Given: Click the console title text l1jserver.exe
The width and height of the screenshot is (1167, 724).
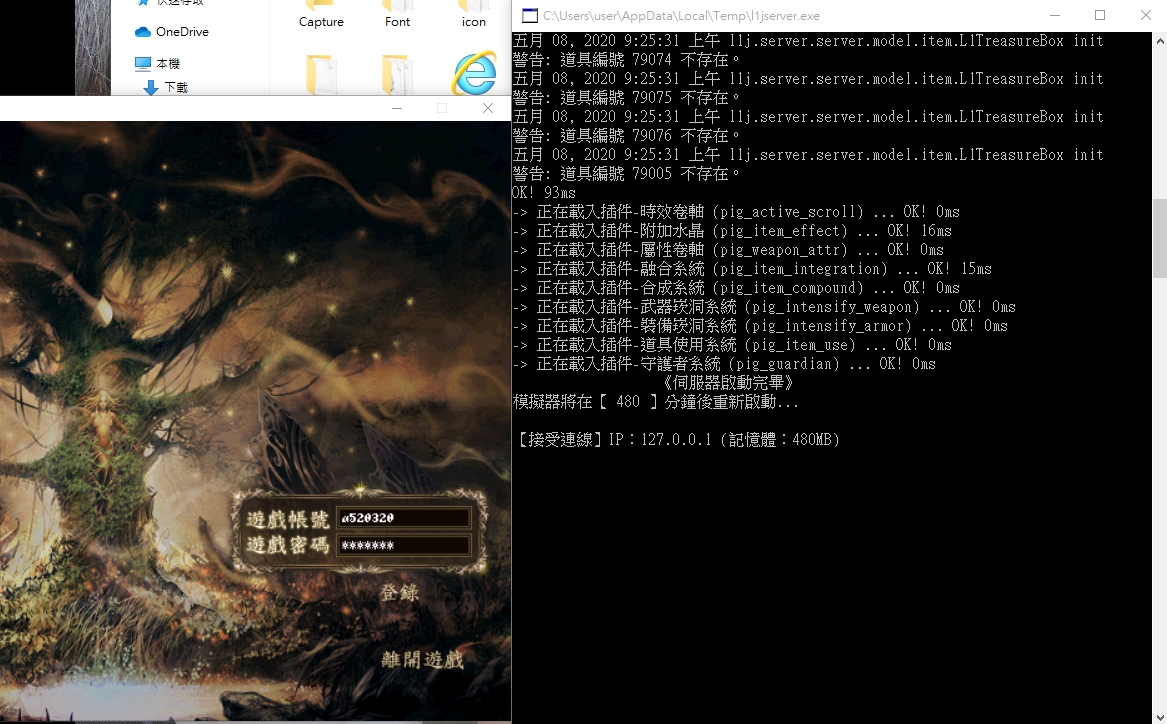Looking at the screenshot, I should 681,16.
